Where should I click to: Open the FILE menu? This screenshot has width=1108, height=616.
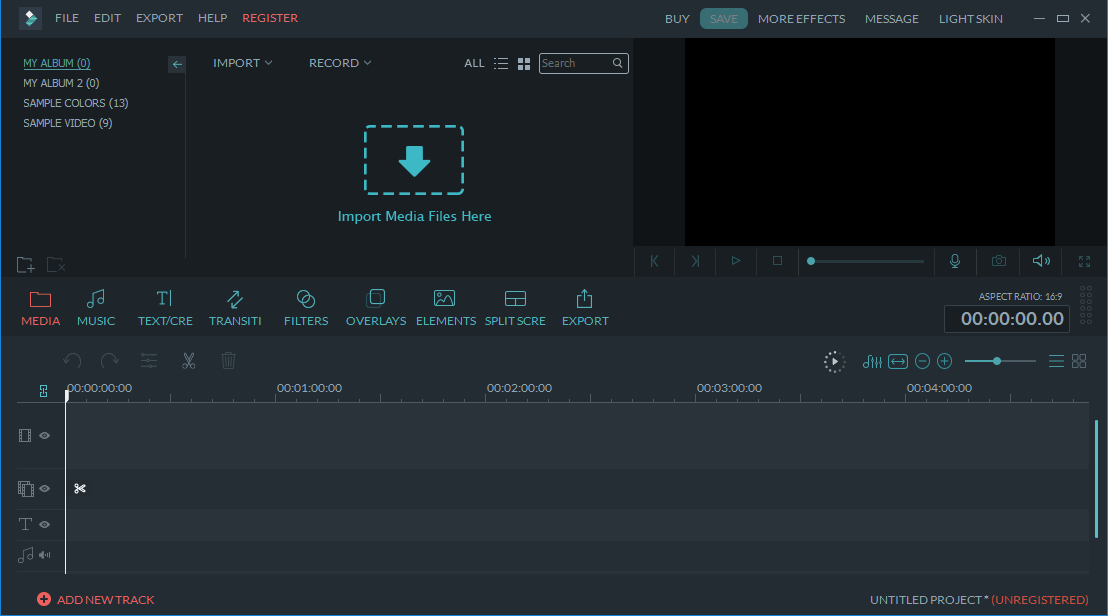[66, 18]
